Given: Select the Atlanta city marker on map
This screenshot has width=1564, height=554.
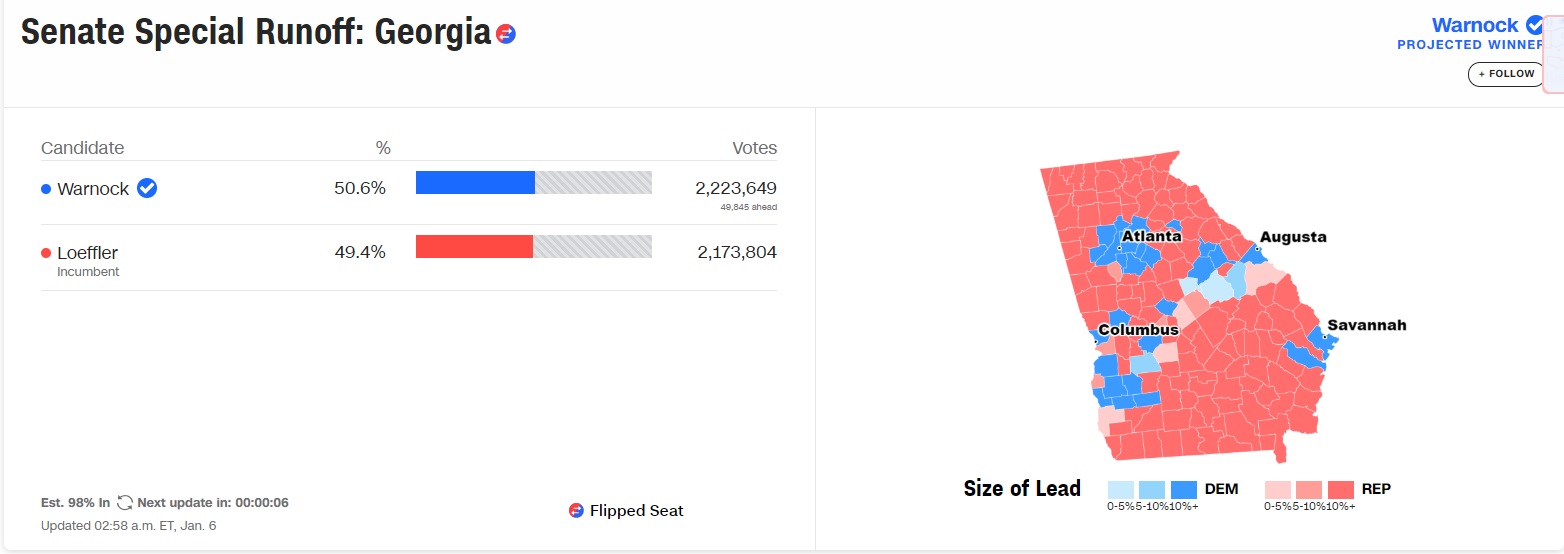Looking at the screenshot, I should [x=1119, y=248].
